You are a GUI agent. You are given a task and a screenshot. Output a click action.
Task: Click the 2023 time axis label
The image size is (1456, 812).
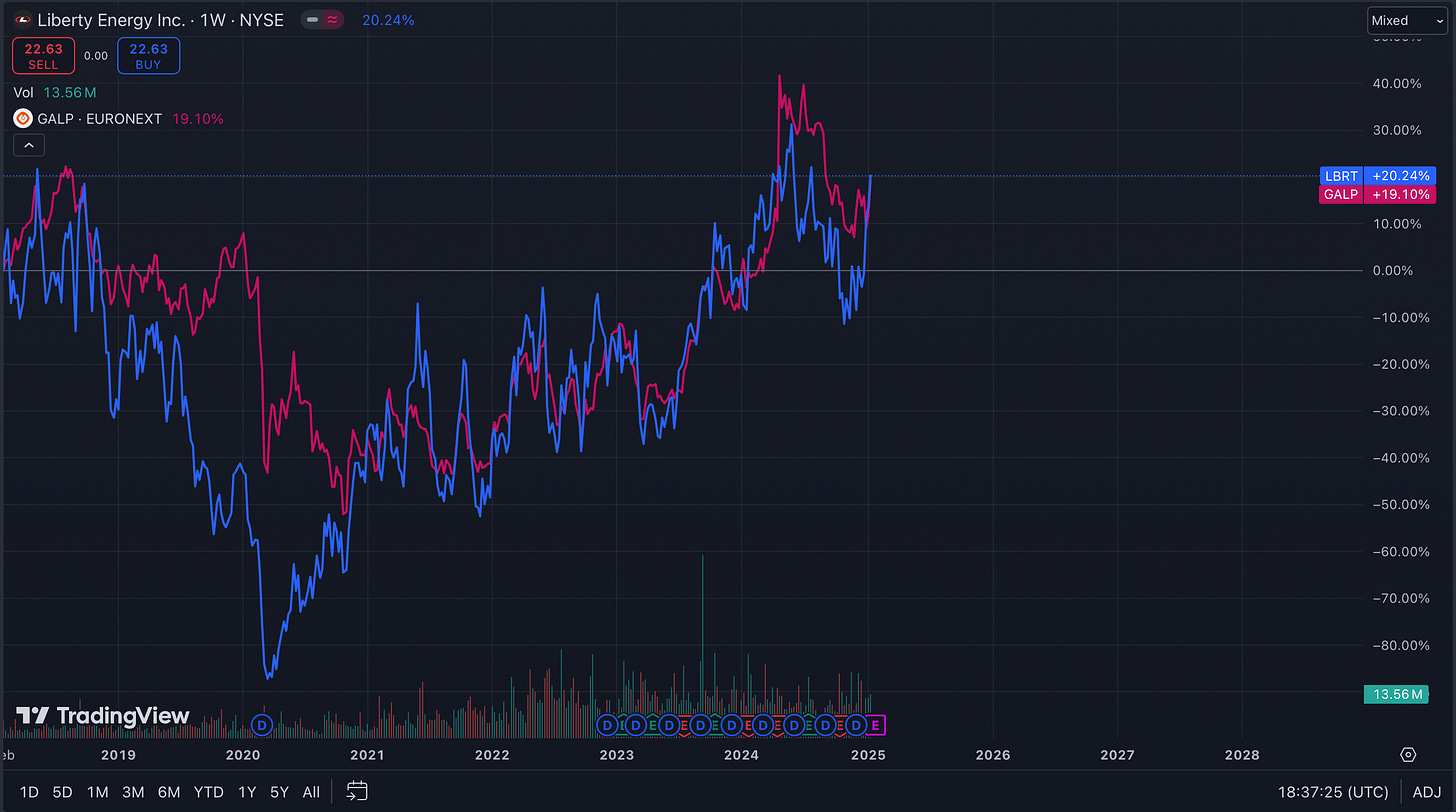617,755
